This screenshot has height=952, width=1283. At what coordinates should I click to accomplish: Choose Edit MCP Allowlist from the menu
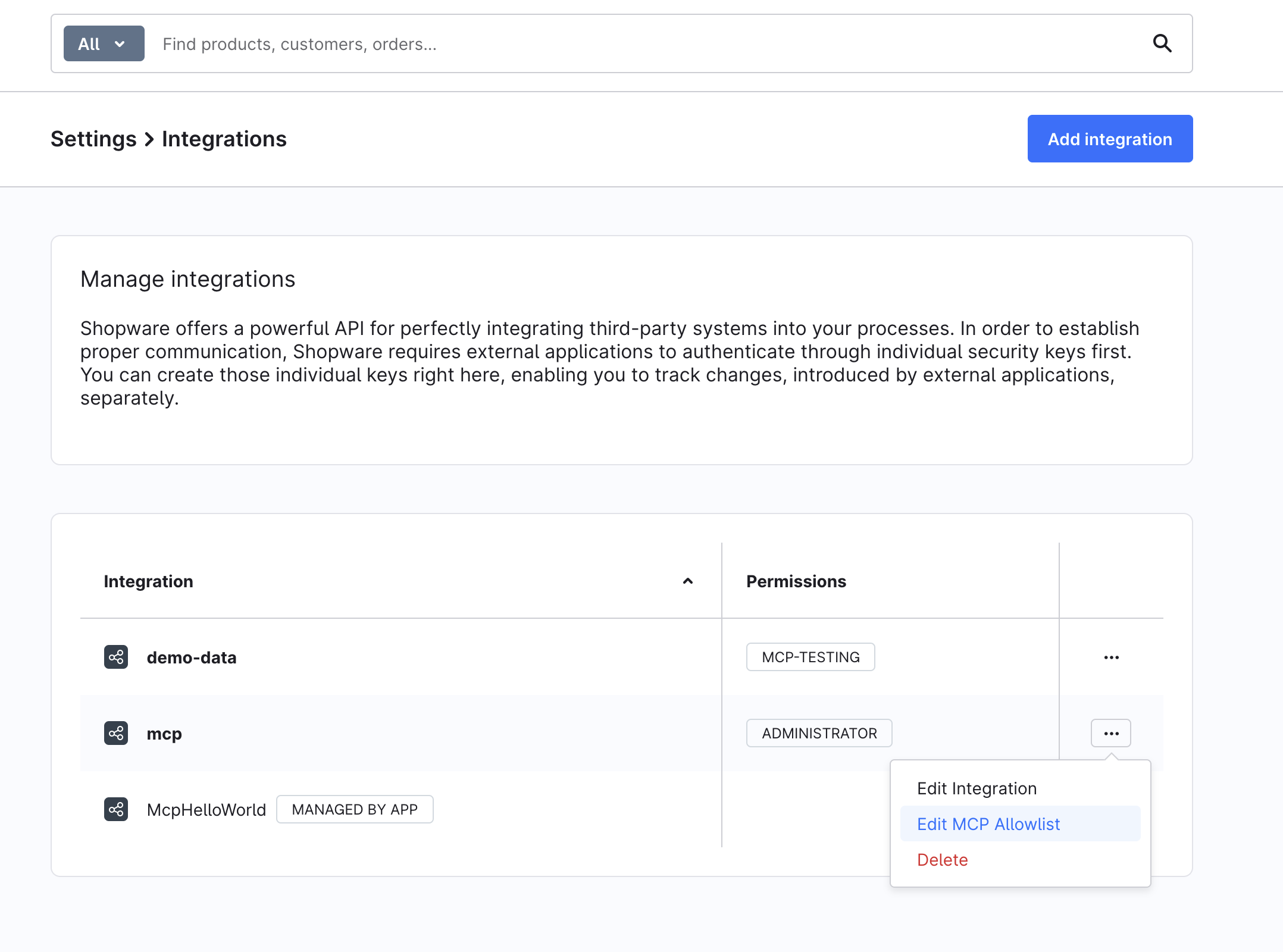point(1020,824)
